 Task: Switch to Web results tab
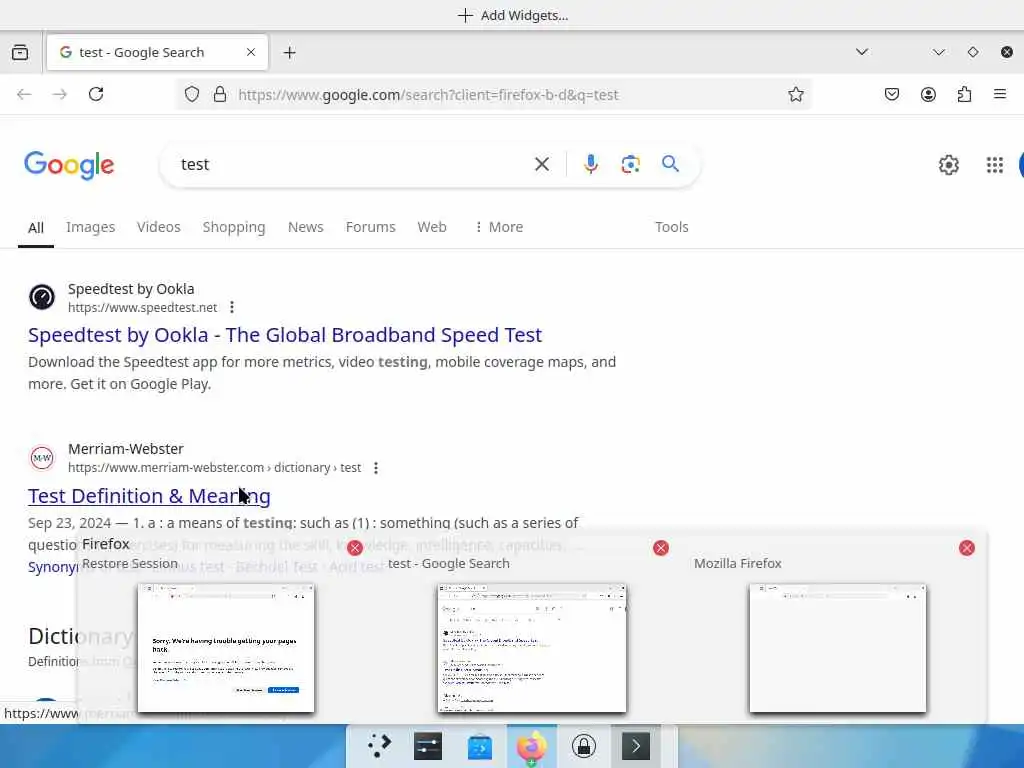[x=432, y=227]
